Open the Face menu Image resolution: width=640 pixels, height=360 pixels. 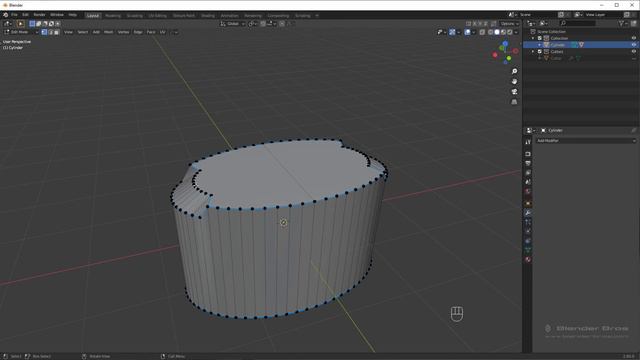(151, 32)
